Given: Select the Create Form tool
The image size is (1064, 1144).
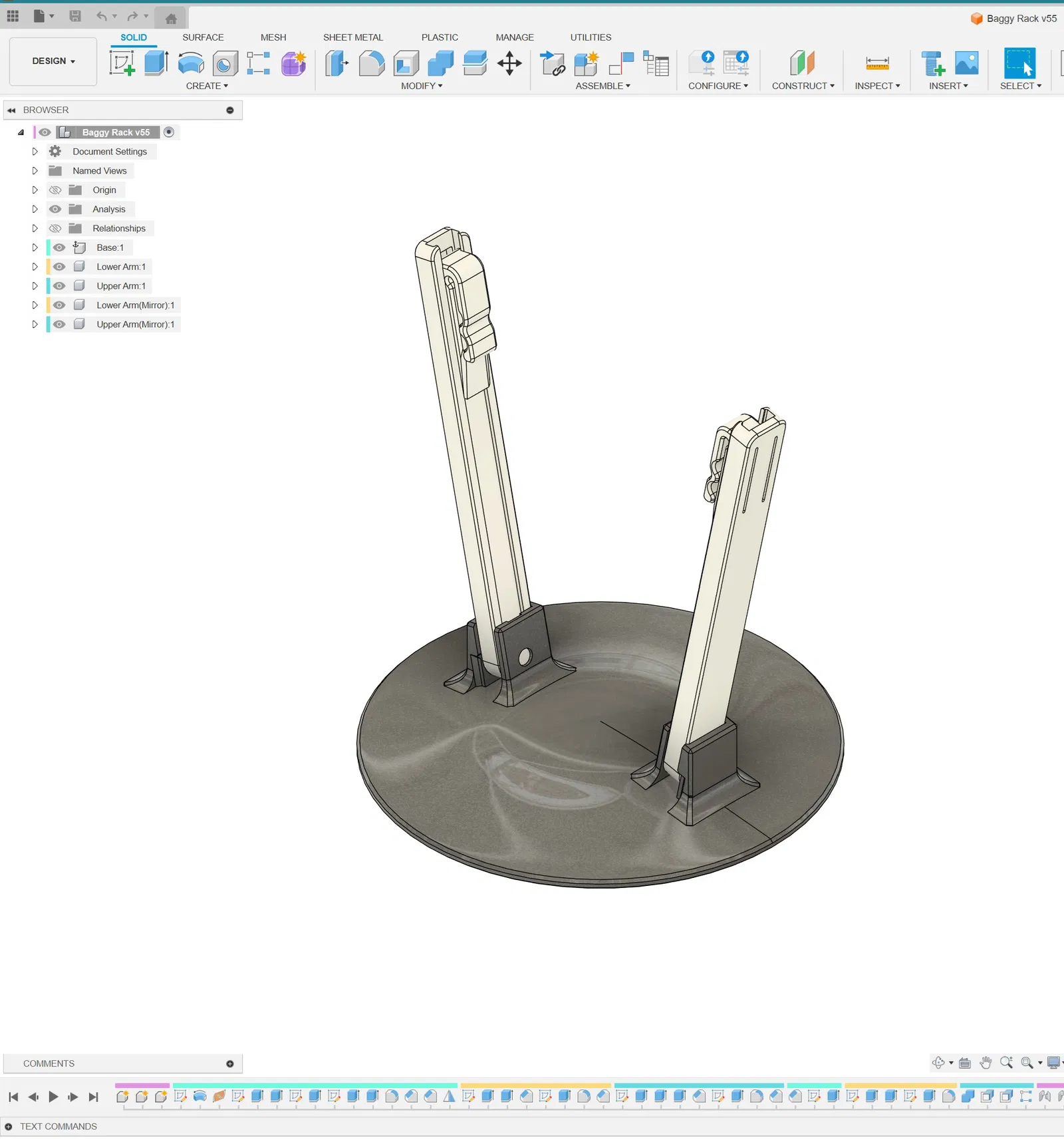Looking at the screenshot, I should tap(293, 64).
